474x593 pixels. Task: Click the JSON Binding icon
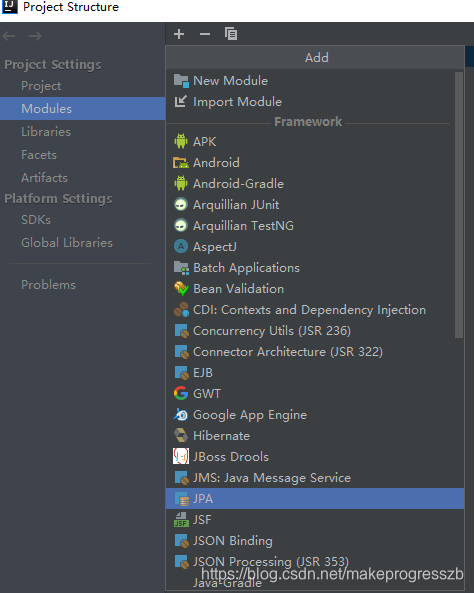point(182,541)
